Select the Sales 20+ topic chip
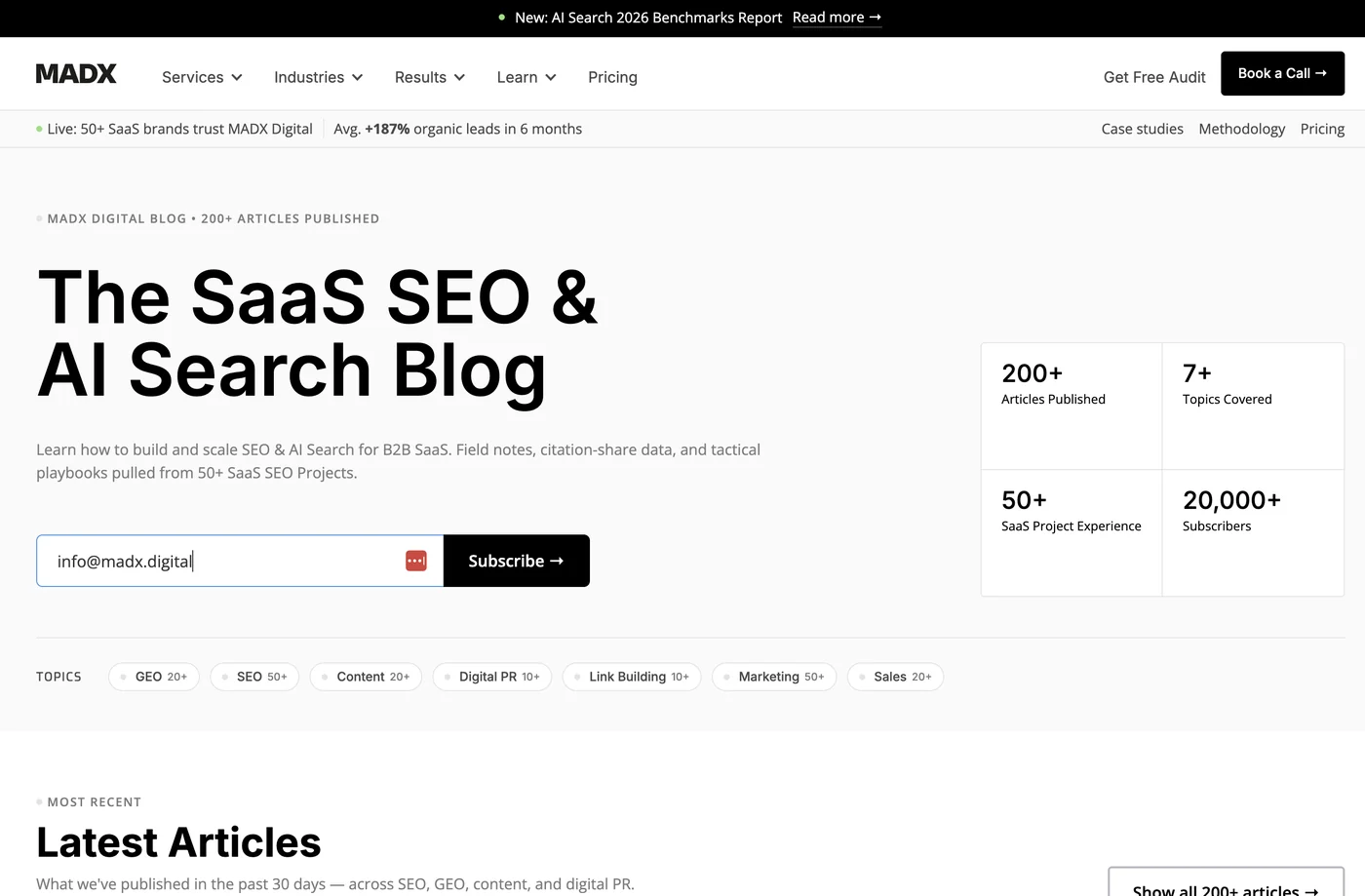 click(895, 677)
